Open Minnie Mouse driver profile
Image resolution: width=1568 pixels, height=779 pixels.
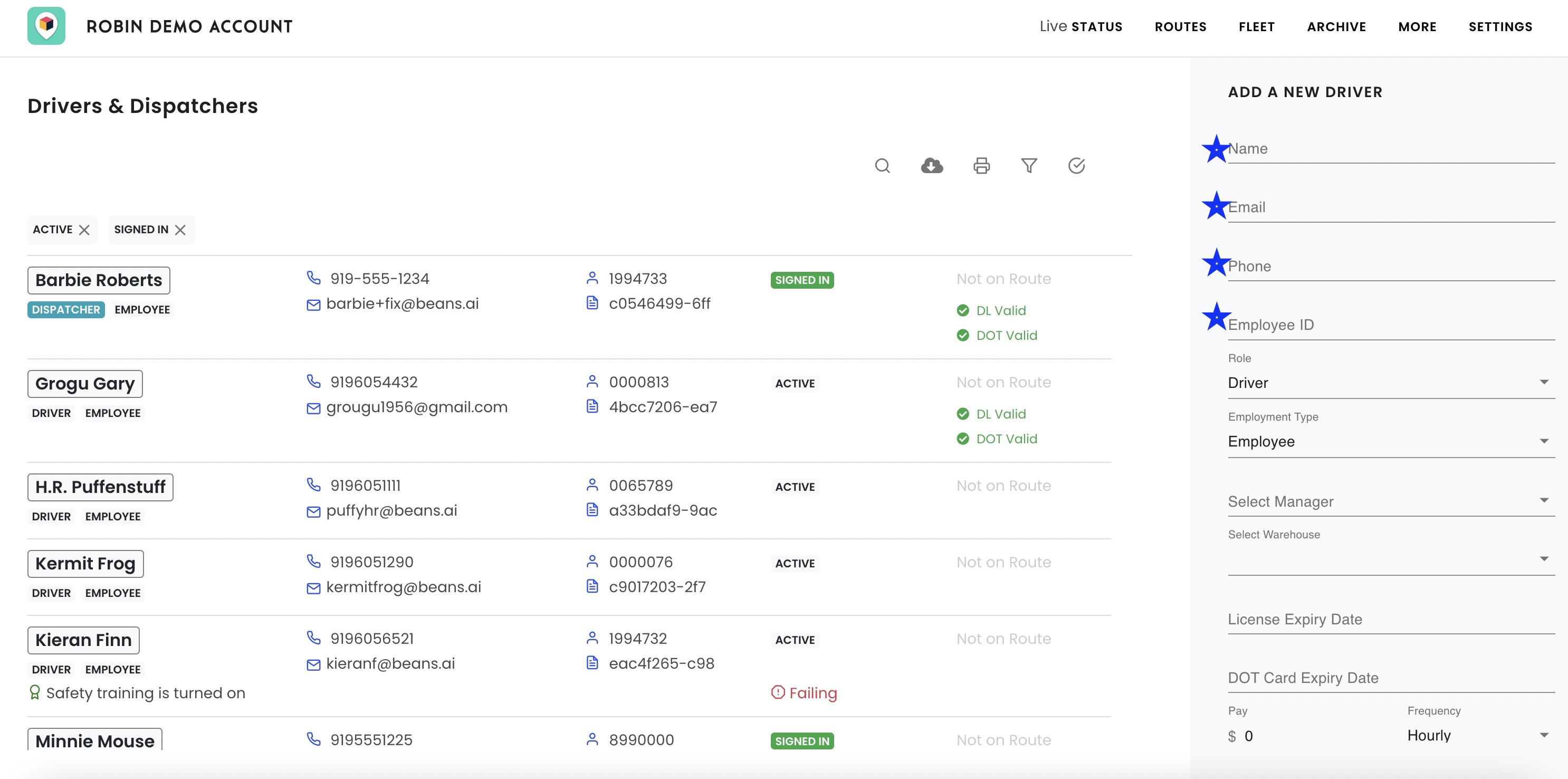tap(95, 740)
